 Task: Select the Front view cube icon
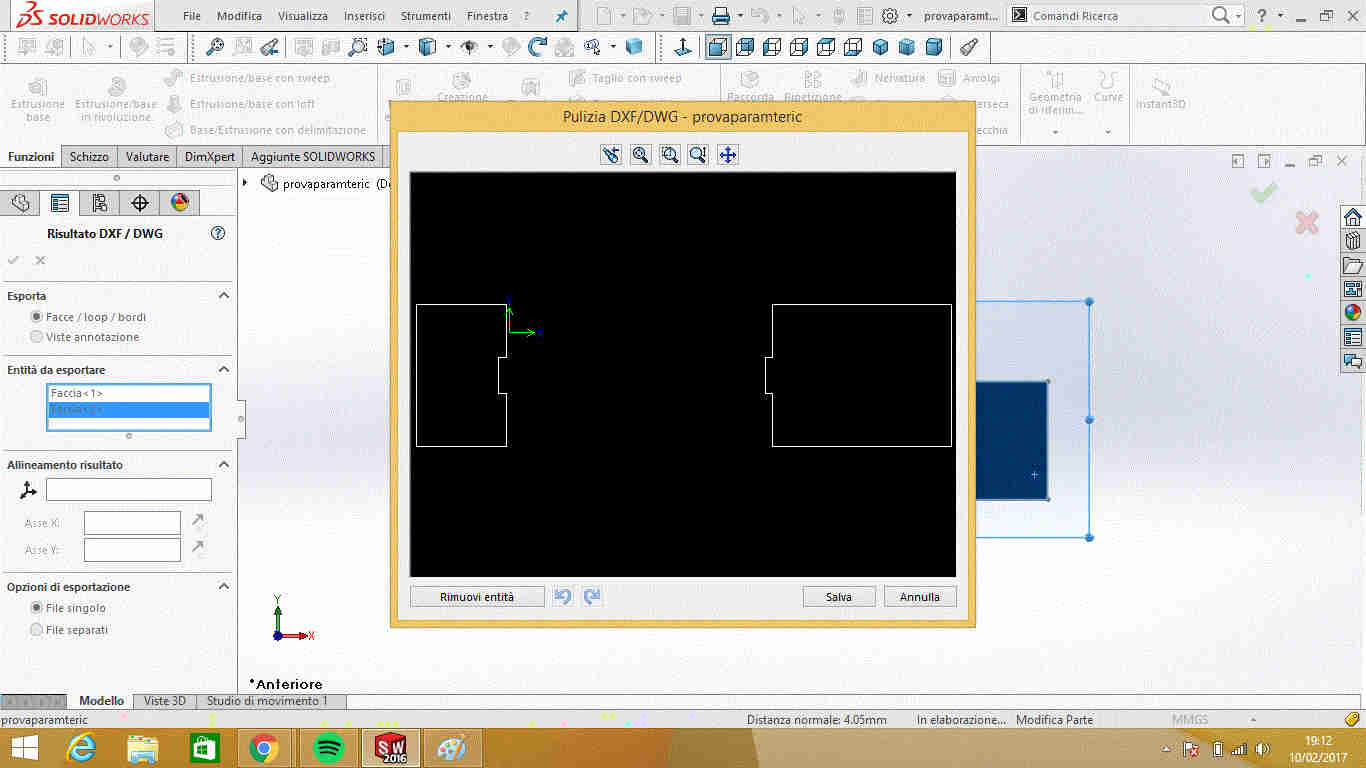coord(718,46)
